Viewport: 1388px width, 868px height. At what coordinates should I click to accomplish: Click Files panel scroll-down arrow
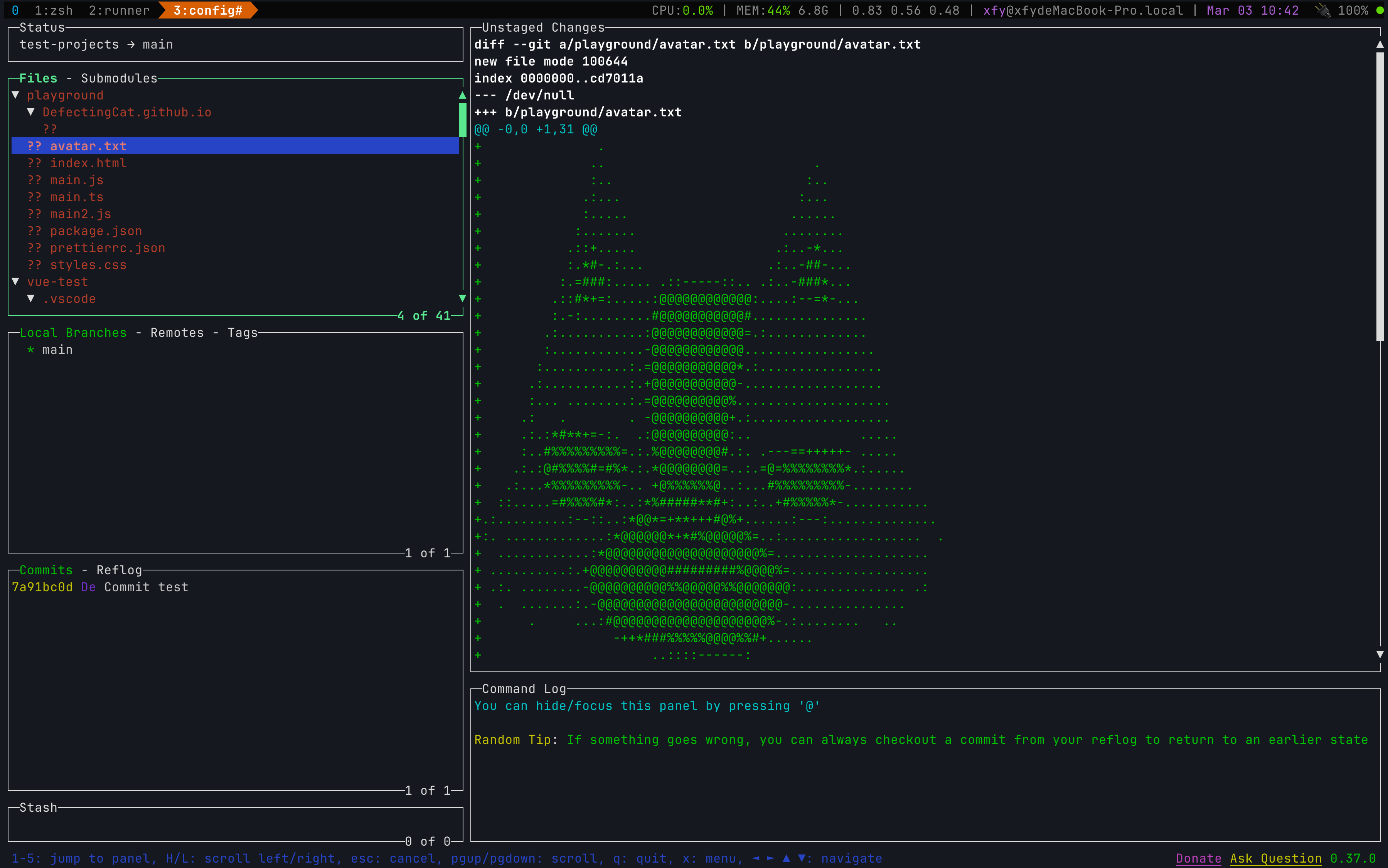[x=462, y=298]
